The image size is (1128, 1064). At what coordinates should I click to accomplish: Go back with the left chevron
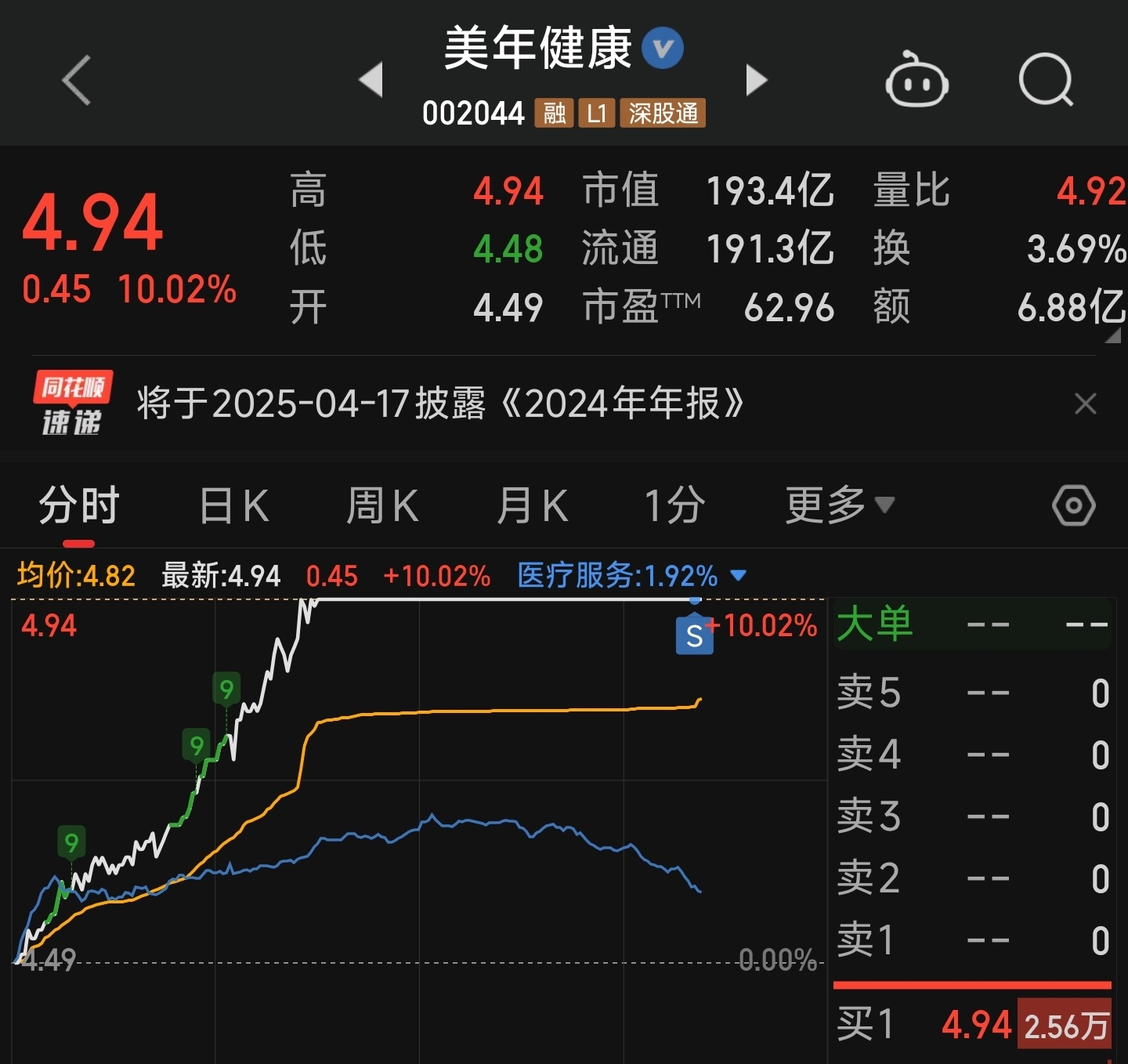click(x=77, y=80)
